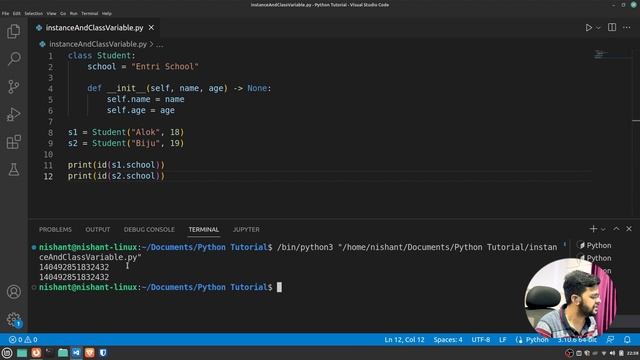Expand the breadcrumb ellipsis symbol
The width and height of the screenshot is (640, 360).
click(x=160, y=44)
